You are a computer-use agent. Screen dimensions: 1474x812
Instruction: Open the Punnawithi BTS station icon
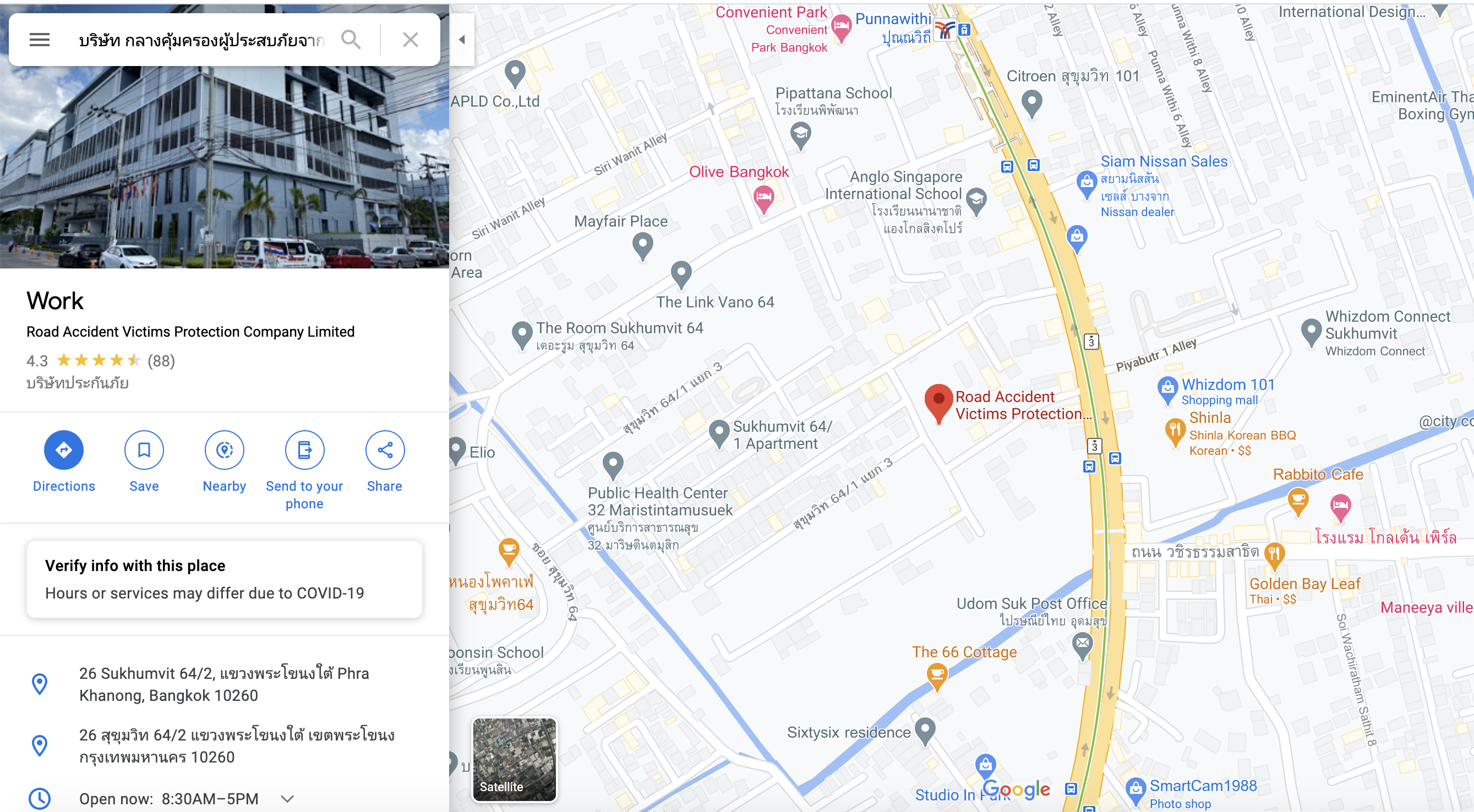(945, 29)
